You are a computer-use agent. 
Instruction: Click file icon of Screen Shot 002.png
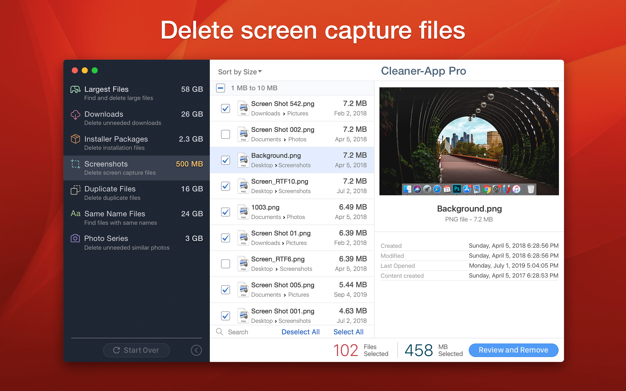243,134
